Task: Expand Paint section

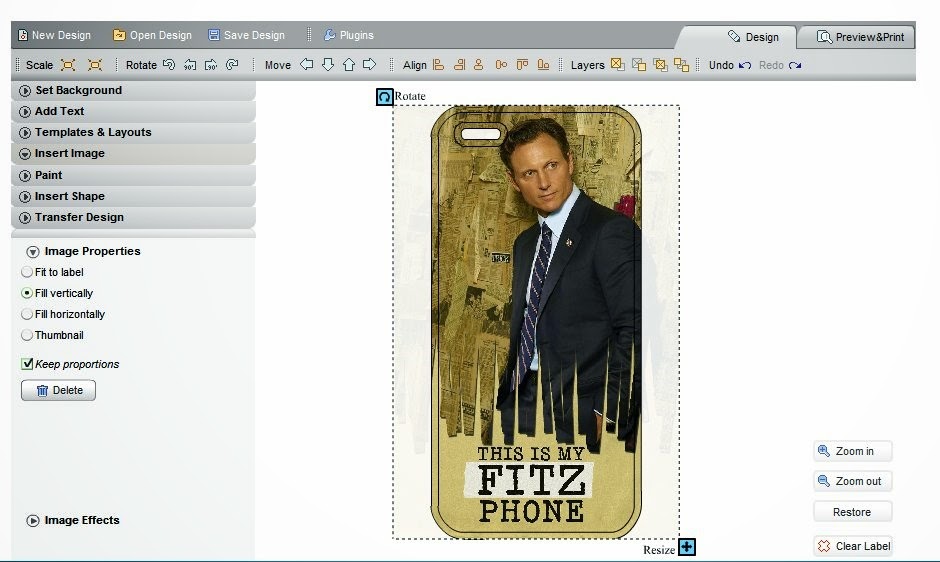Action: (133, 175)
